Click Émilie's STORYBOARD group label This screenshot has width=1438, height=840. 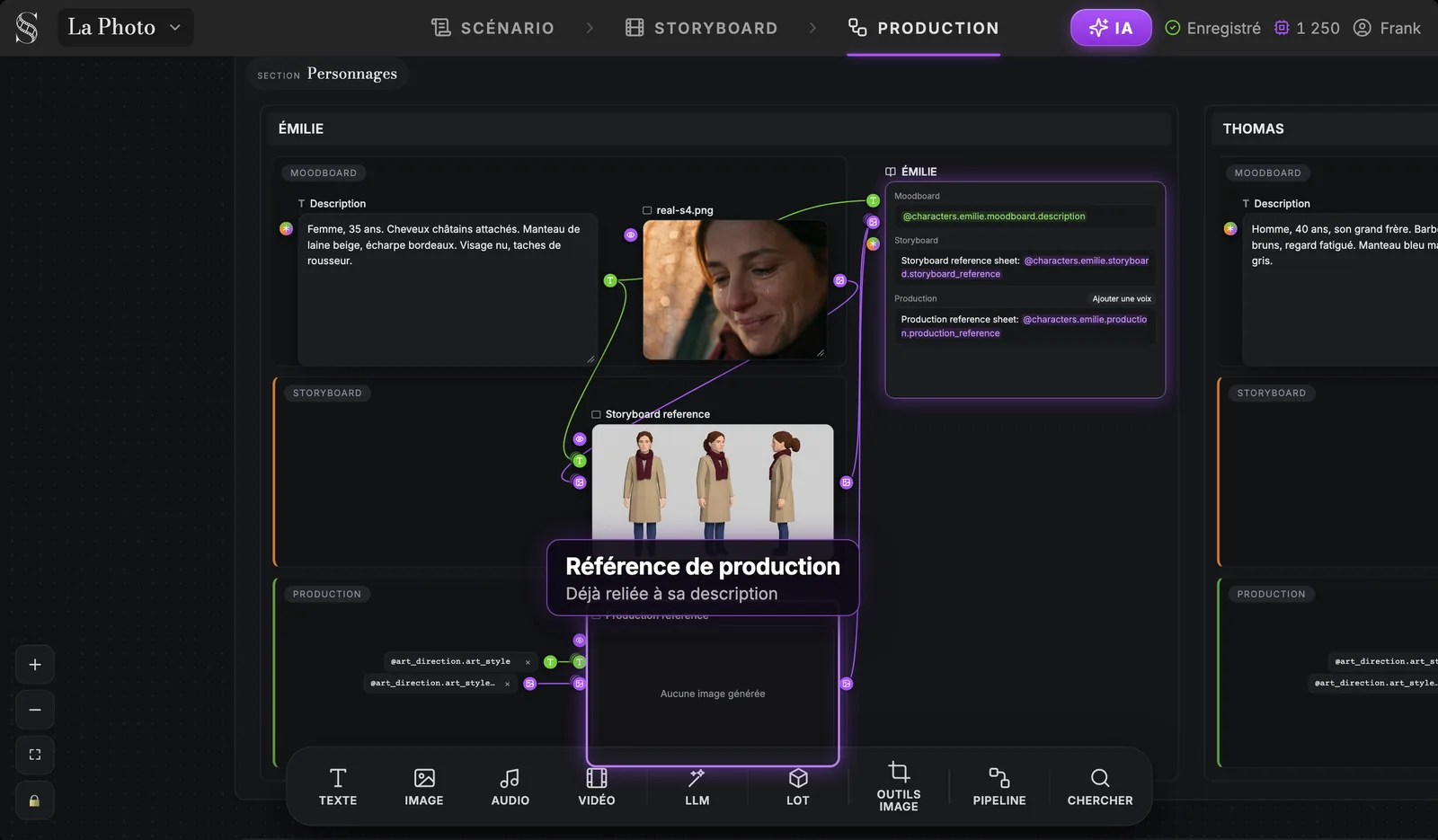pyautogui.click(x=327, y=393)
